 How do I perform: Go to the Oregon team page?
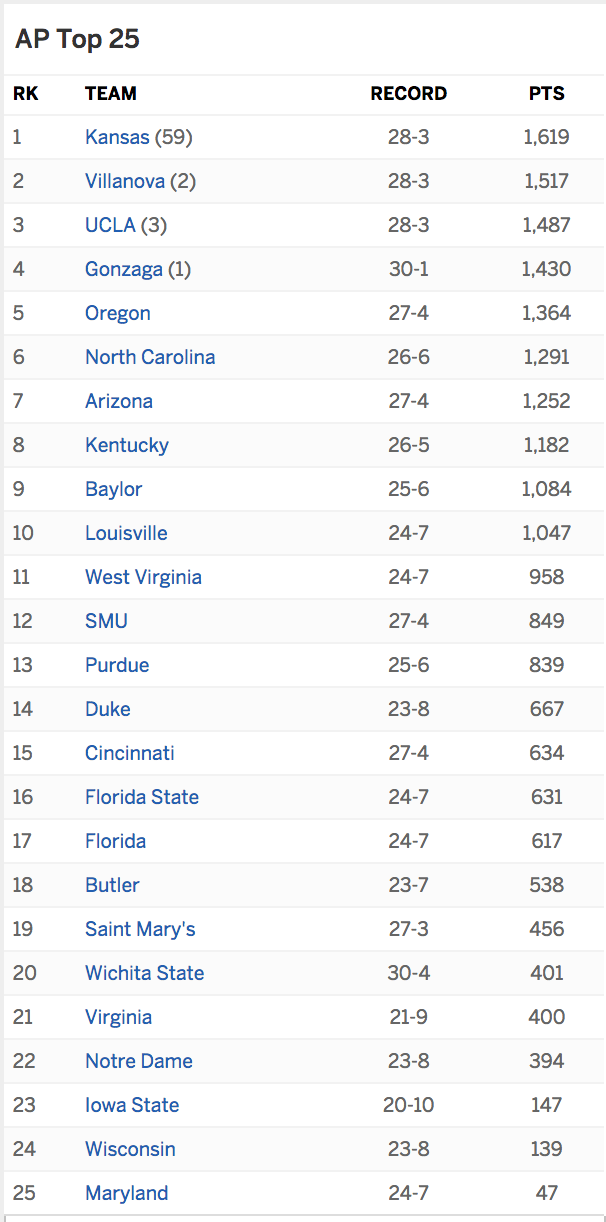click(118, 314)
